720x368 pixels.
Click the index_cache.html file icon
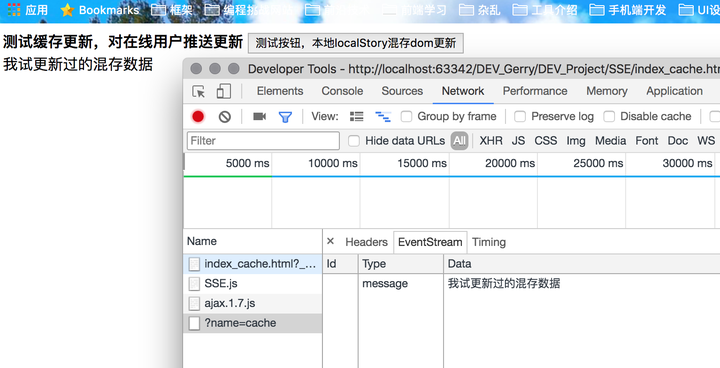pos(194,264)
